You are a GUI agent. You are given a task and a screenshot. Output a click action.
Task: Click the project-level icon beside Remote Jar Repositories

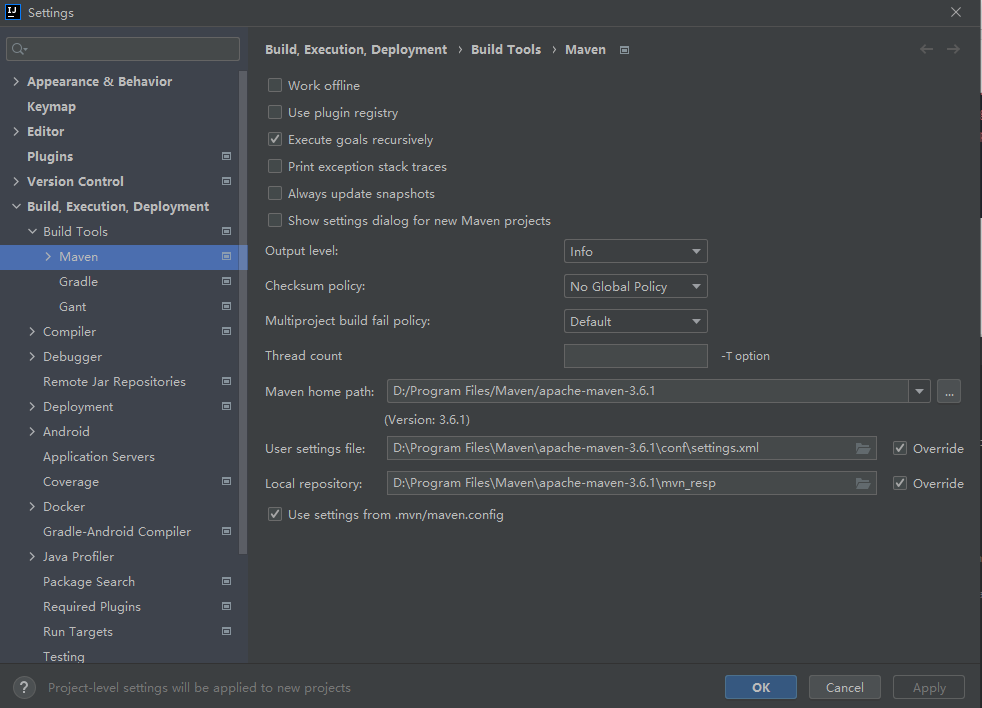coord(227,382)
